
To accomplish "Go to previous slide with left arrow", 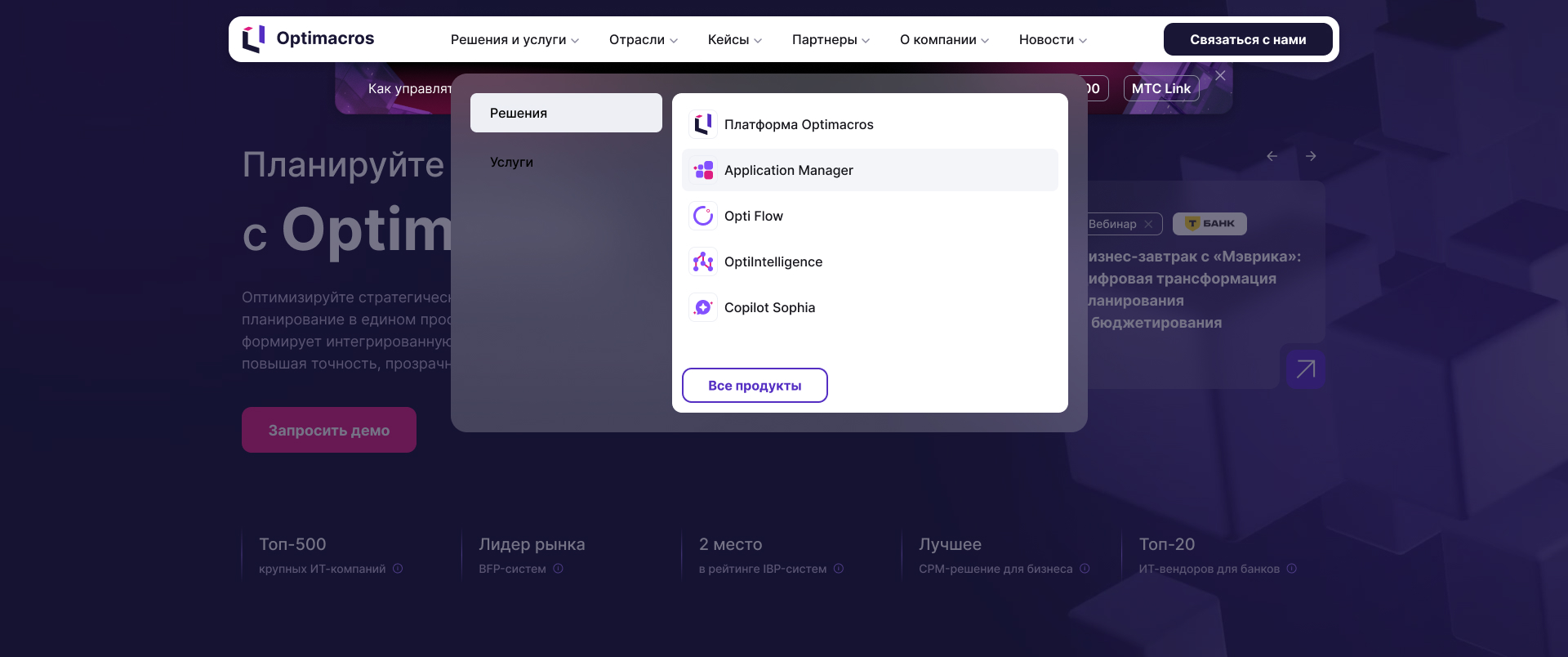I will point(1272,156).
